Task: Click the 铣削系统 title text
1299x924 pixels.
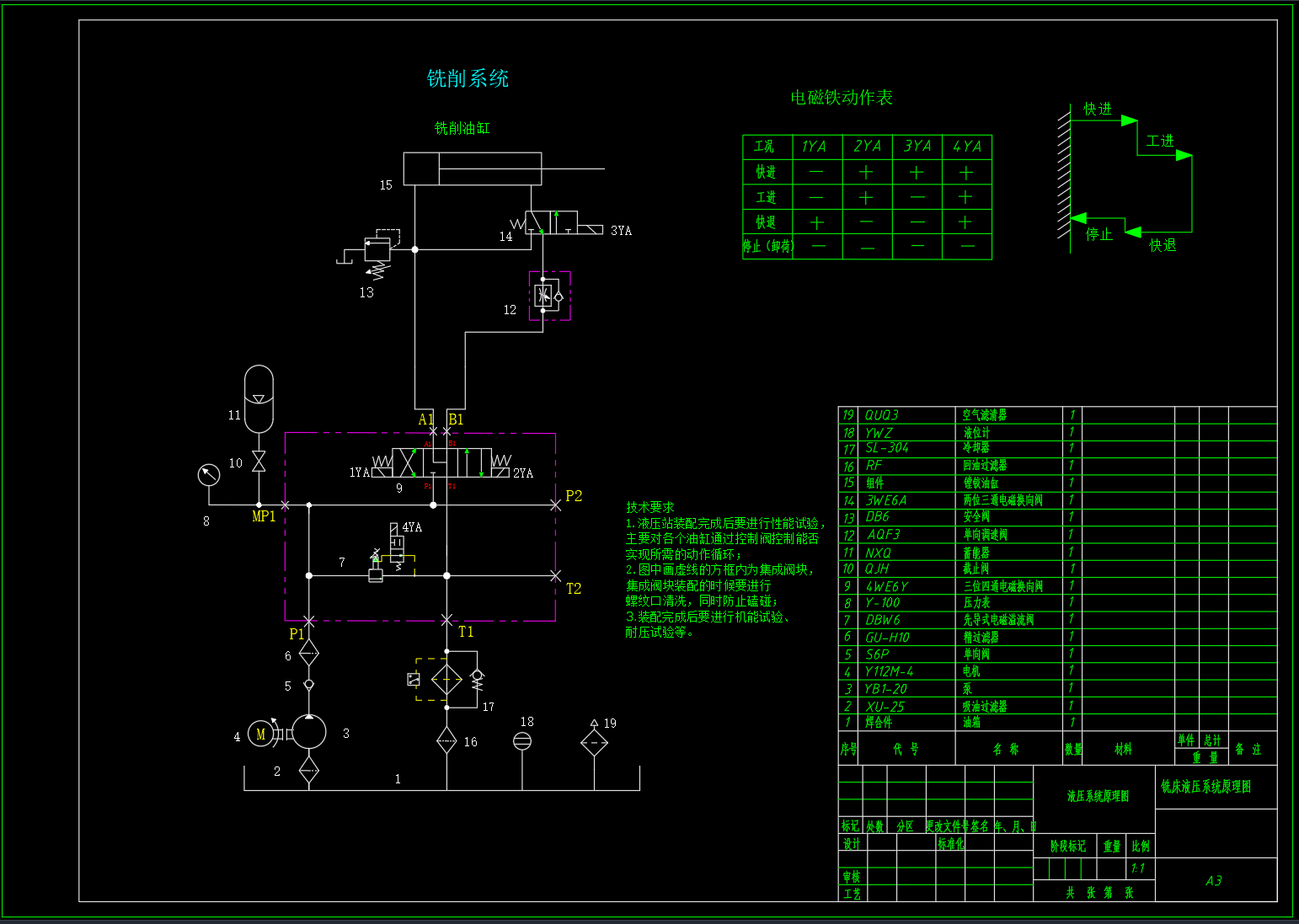Action: point(468,78)
